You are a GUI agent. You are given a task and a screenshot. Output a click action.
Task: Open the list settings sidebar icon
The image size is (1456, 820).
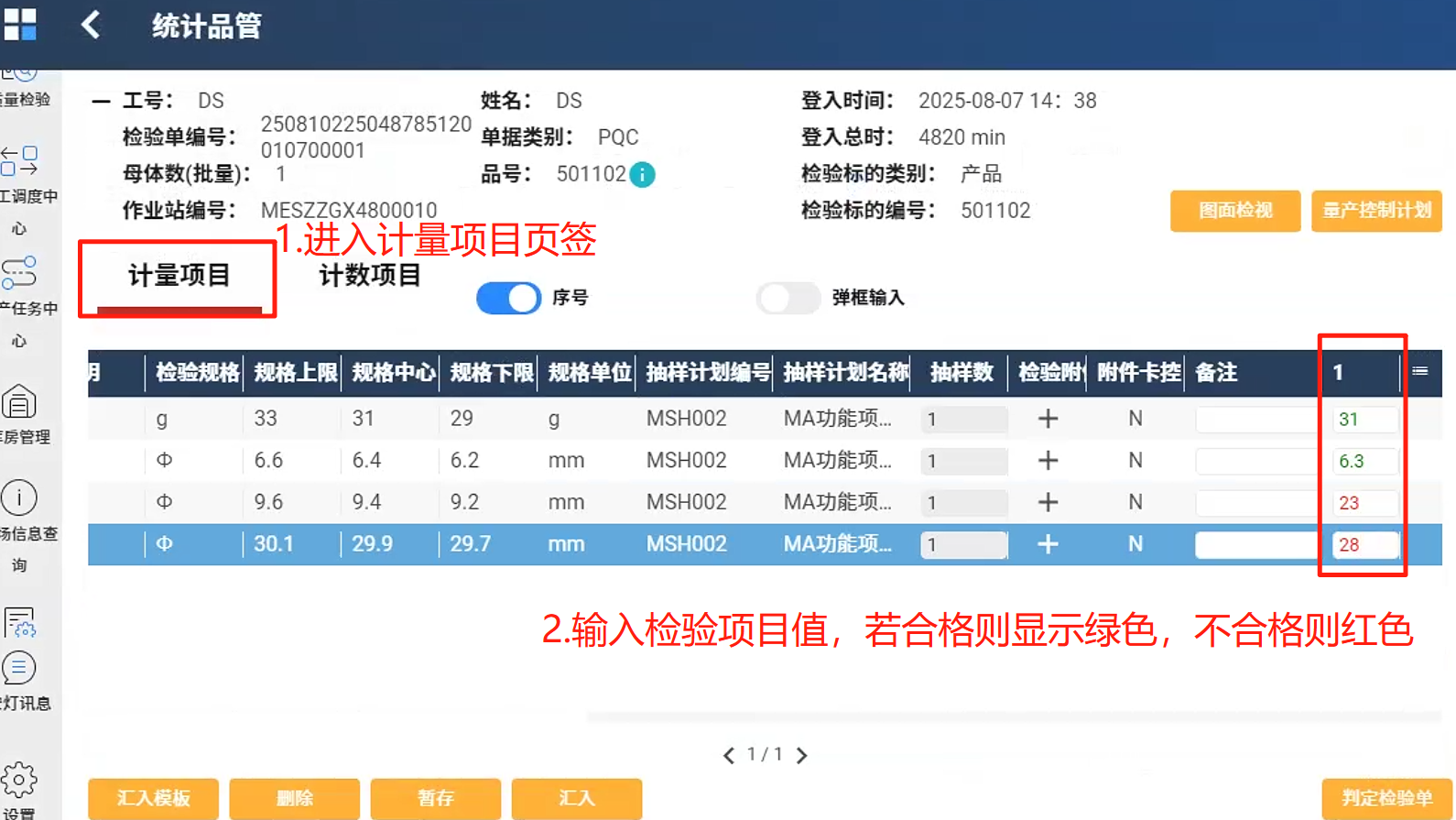[19, 622]
